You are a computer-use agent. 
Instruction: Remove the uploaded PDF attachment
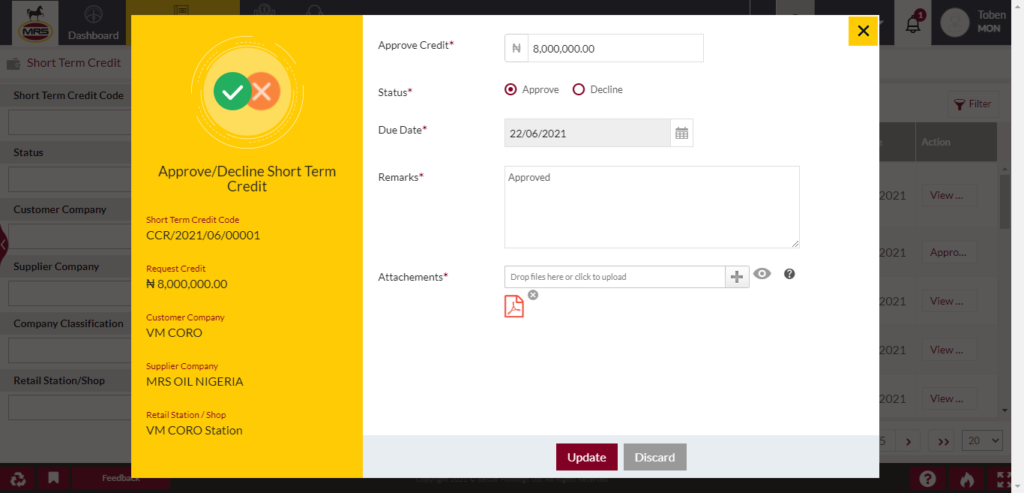pos(533,294)
